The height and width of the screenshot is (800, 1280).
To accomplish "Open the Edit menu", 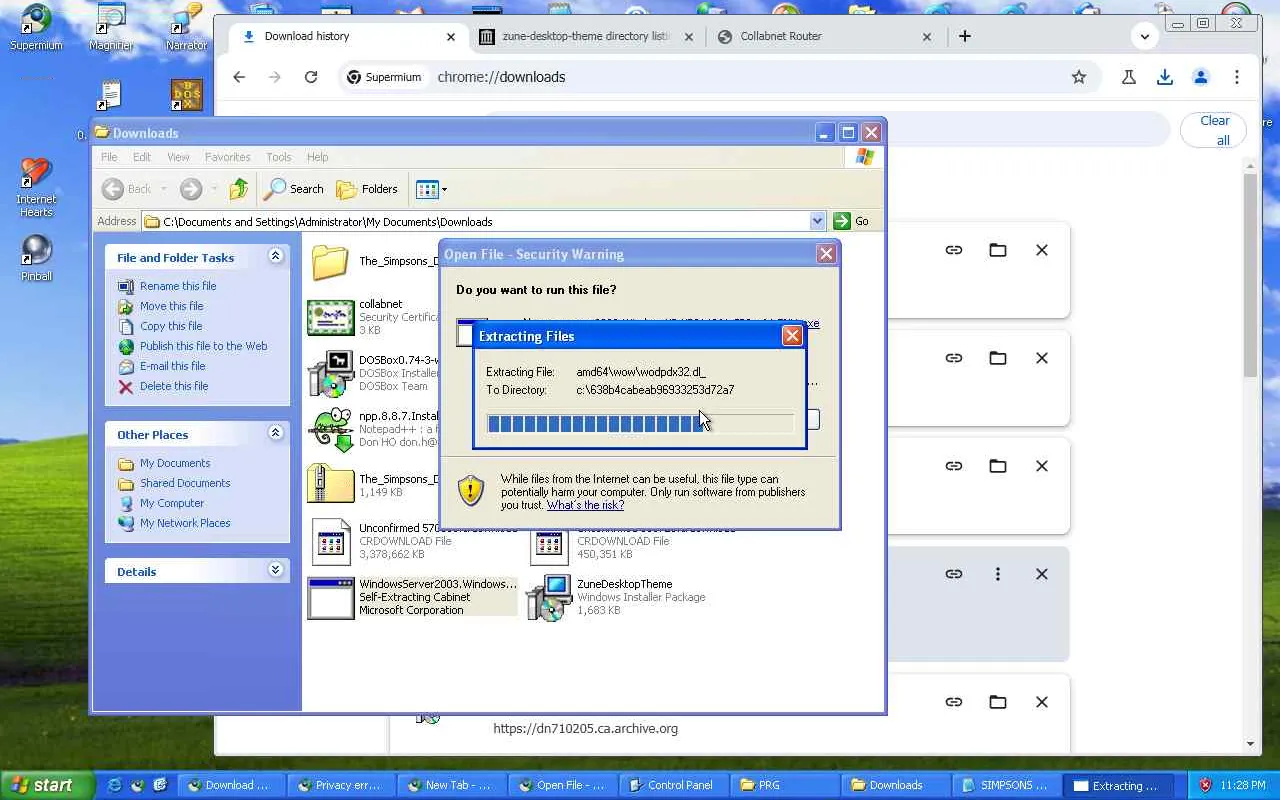I will 142,157.
